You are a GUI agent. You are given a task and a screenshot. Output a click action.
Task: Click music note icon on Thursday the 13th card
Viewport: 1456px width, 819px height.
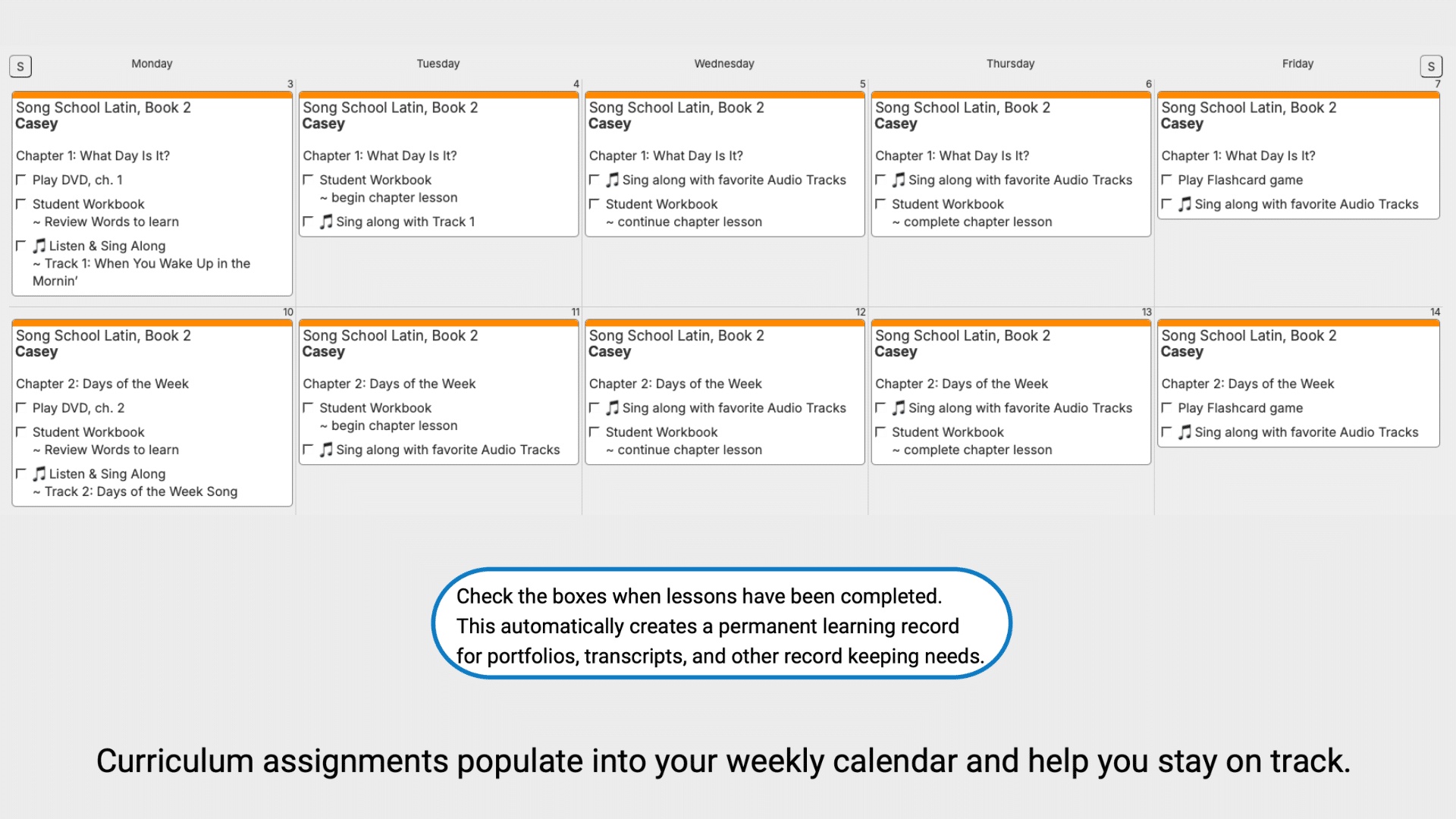coord(899,408)
